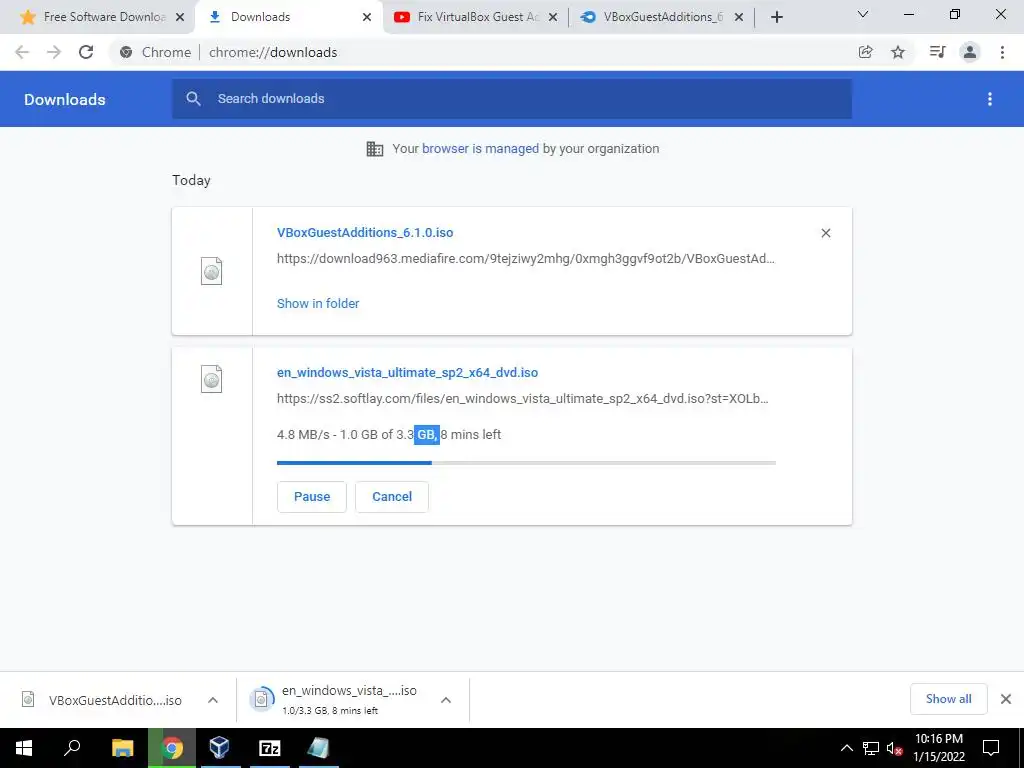Cancel the Windows Vista ISO download
1024x768 pixels.
(392, 497)
